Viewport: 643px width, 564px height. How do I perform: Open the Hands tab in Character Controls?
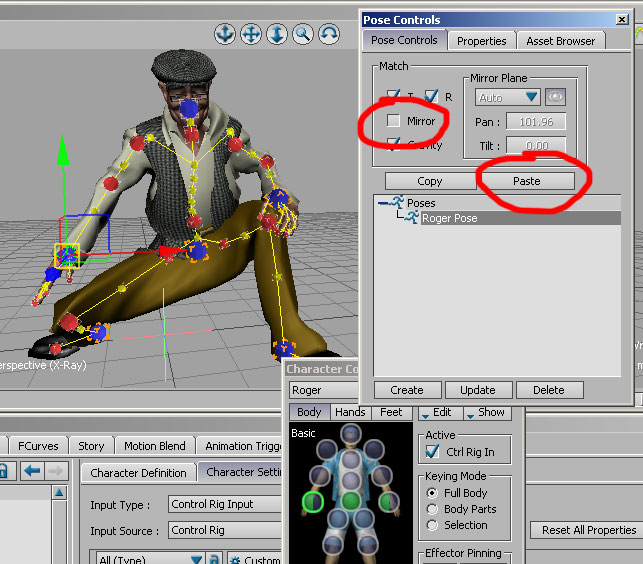[x=350, y=412]
